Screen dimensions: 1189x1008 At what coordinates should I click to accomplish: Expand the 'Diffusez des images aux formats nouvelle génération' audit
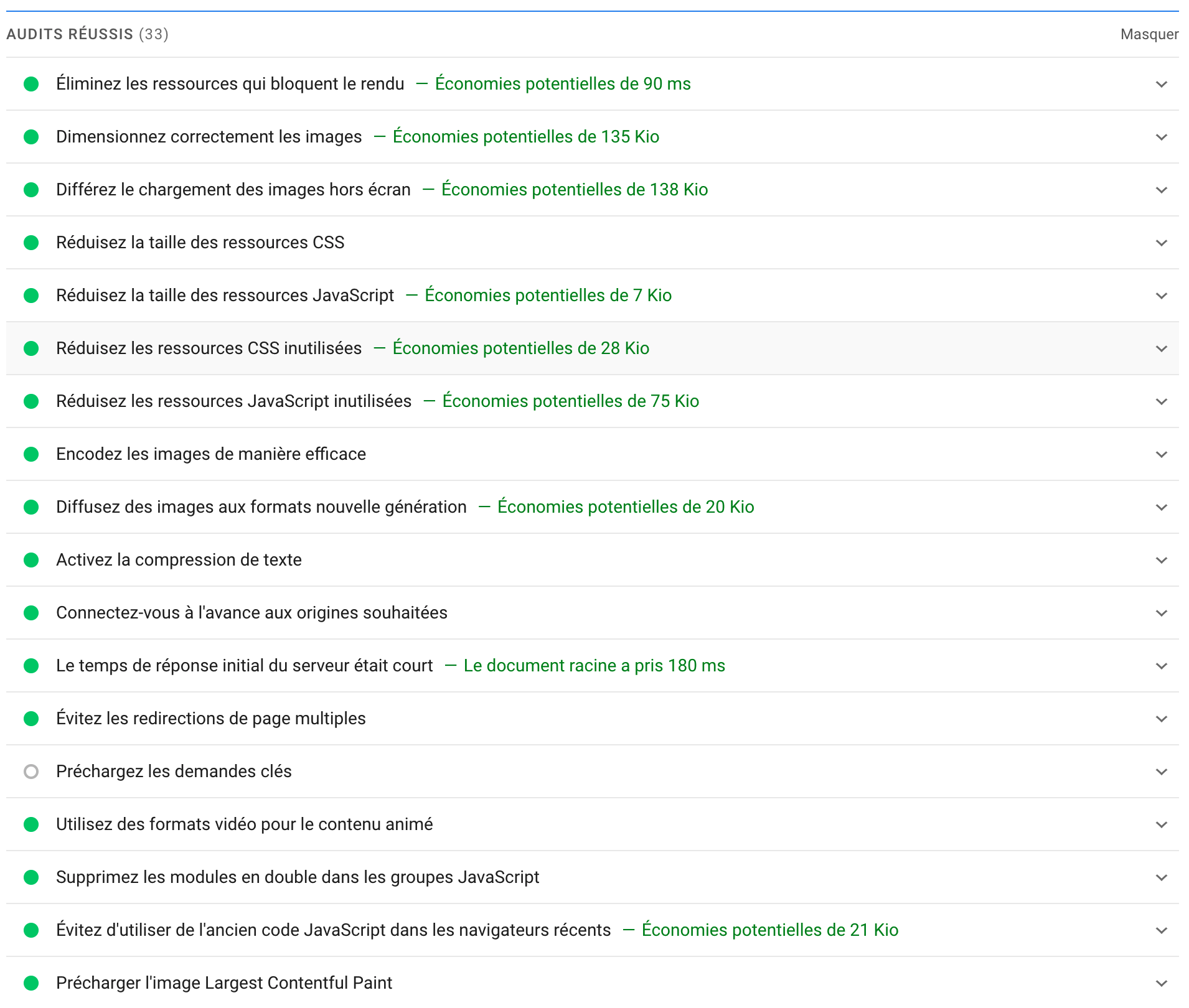coord(1162,506)
